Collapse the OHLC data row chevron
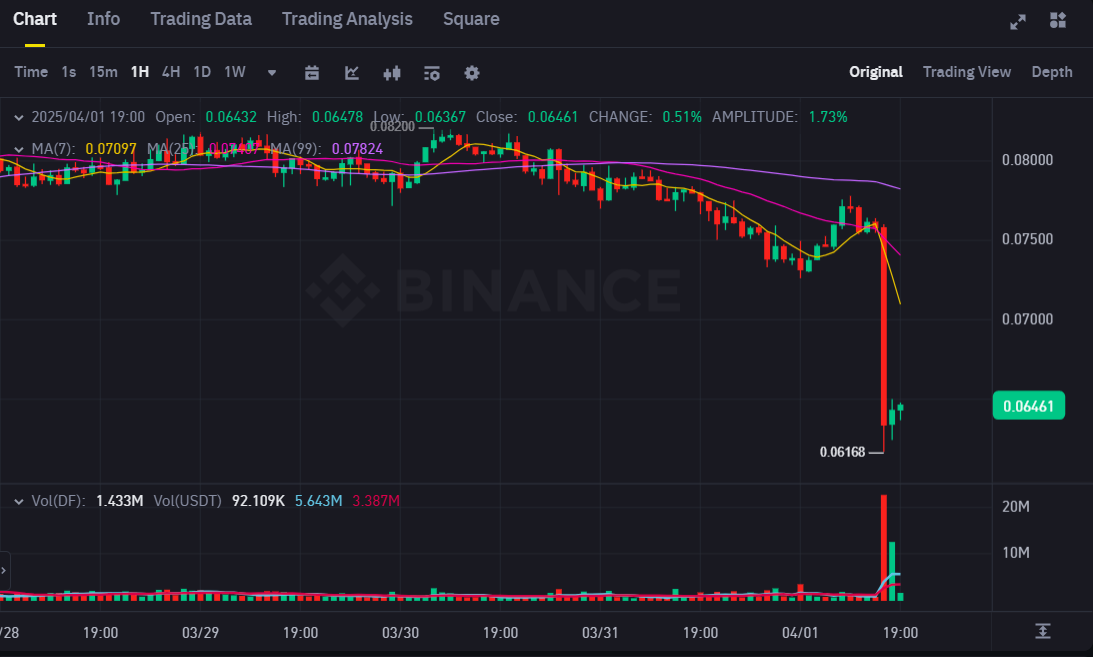The width and height of the screenshot is (1093, 657). (19, 118)
